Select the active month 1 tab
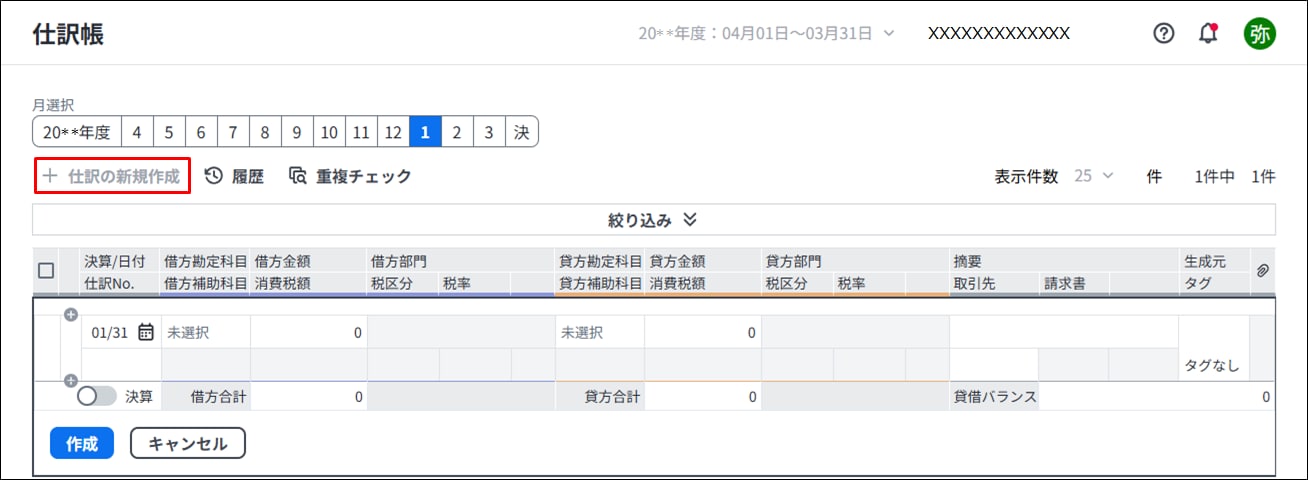 coord(425,132)
